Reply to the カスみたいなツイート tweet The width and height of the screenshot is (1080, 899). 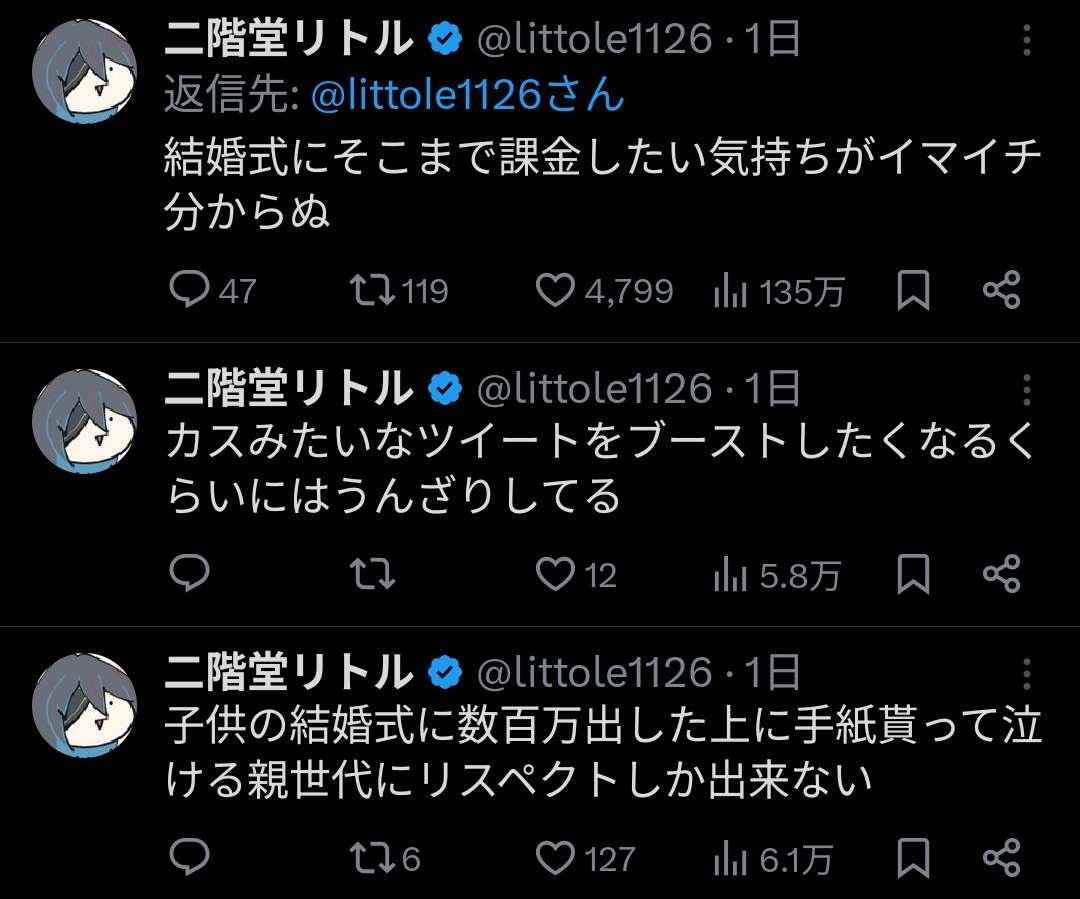[188, 574]
